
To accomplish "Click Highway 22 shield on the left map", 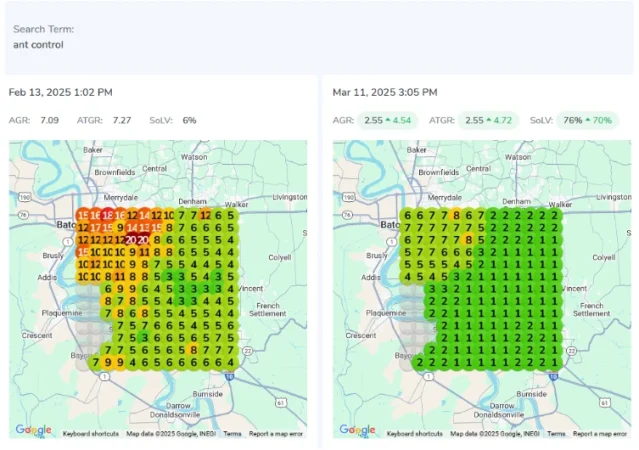I will (248, 351).
